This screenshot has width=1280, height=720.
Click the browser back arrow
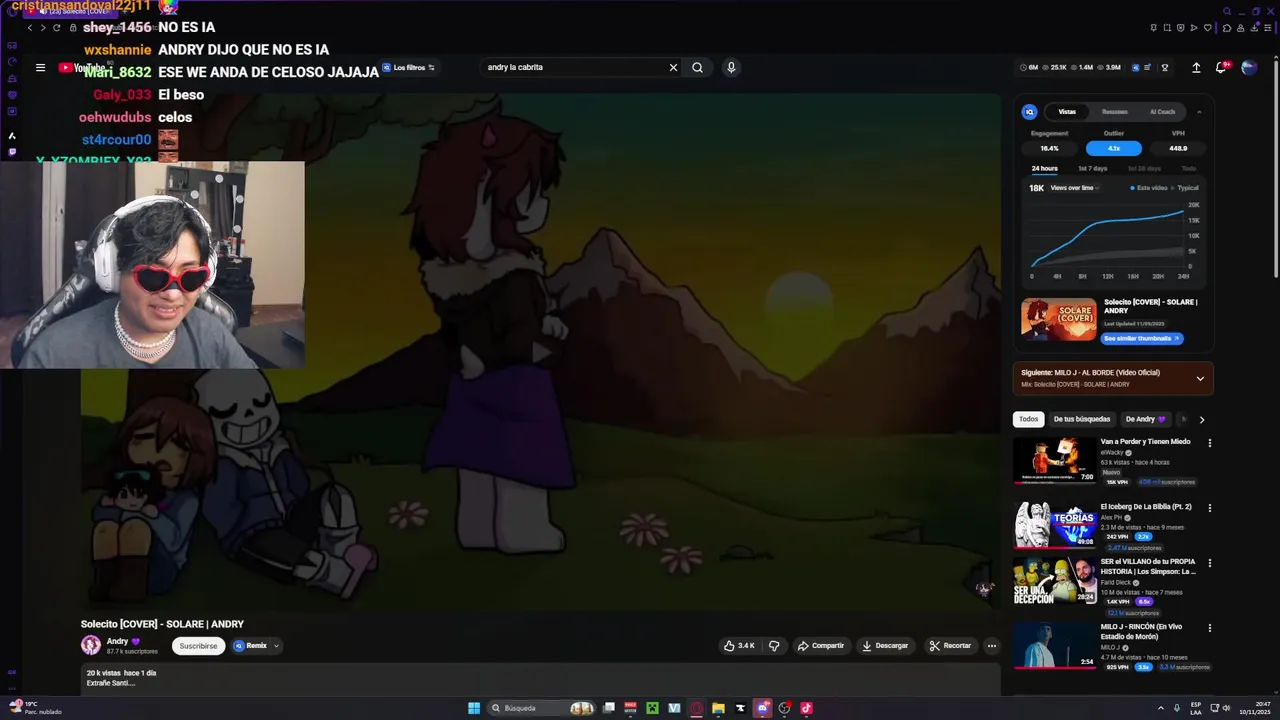pyautogui.click(x=30, y=28)
